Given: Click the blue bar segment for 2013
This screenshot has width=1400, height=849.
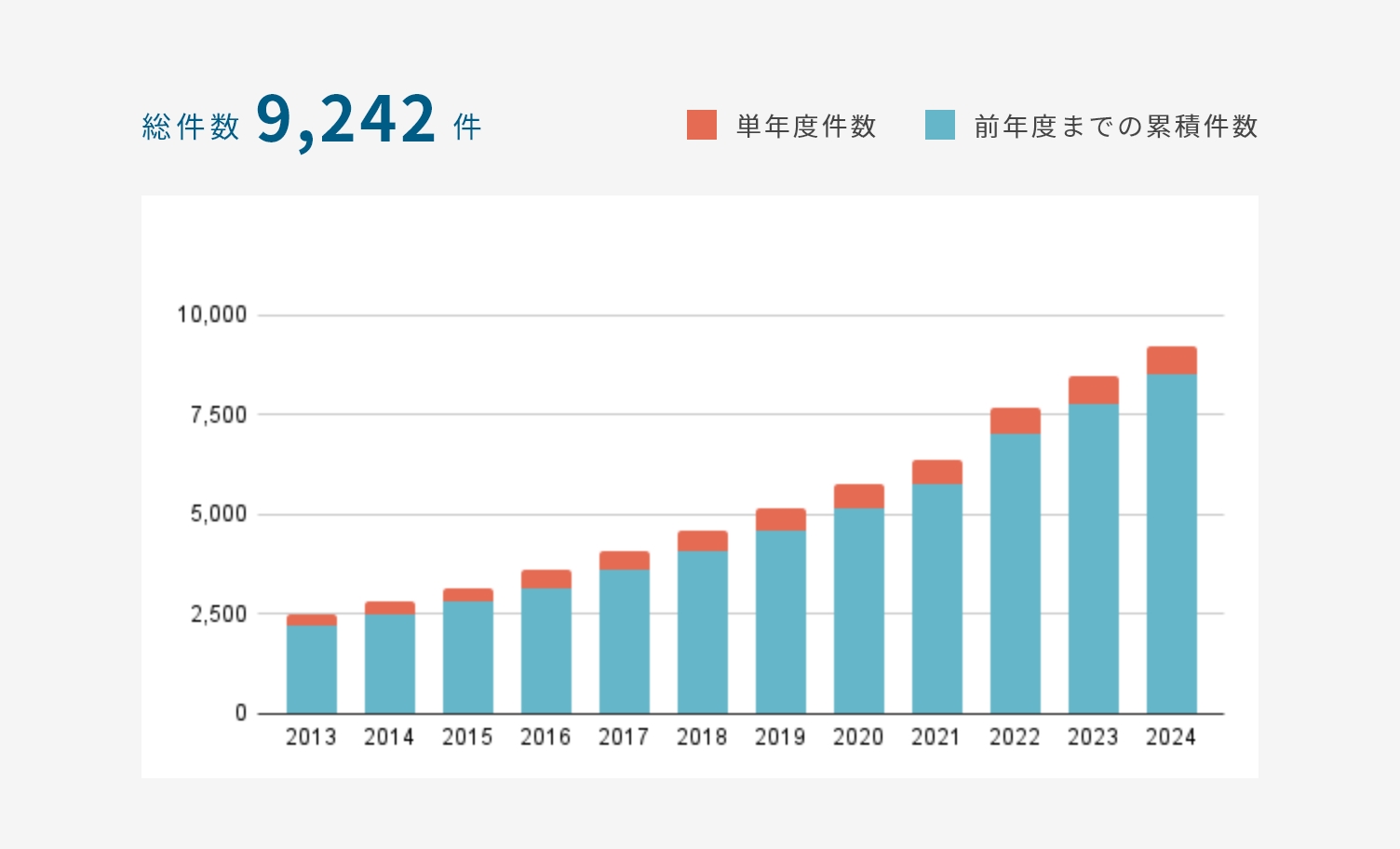Looking at the screenshot, I should coord(312,669).
